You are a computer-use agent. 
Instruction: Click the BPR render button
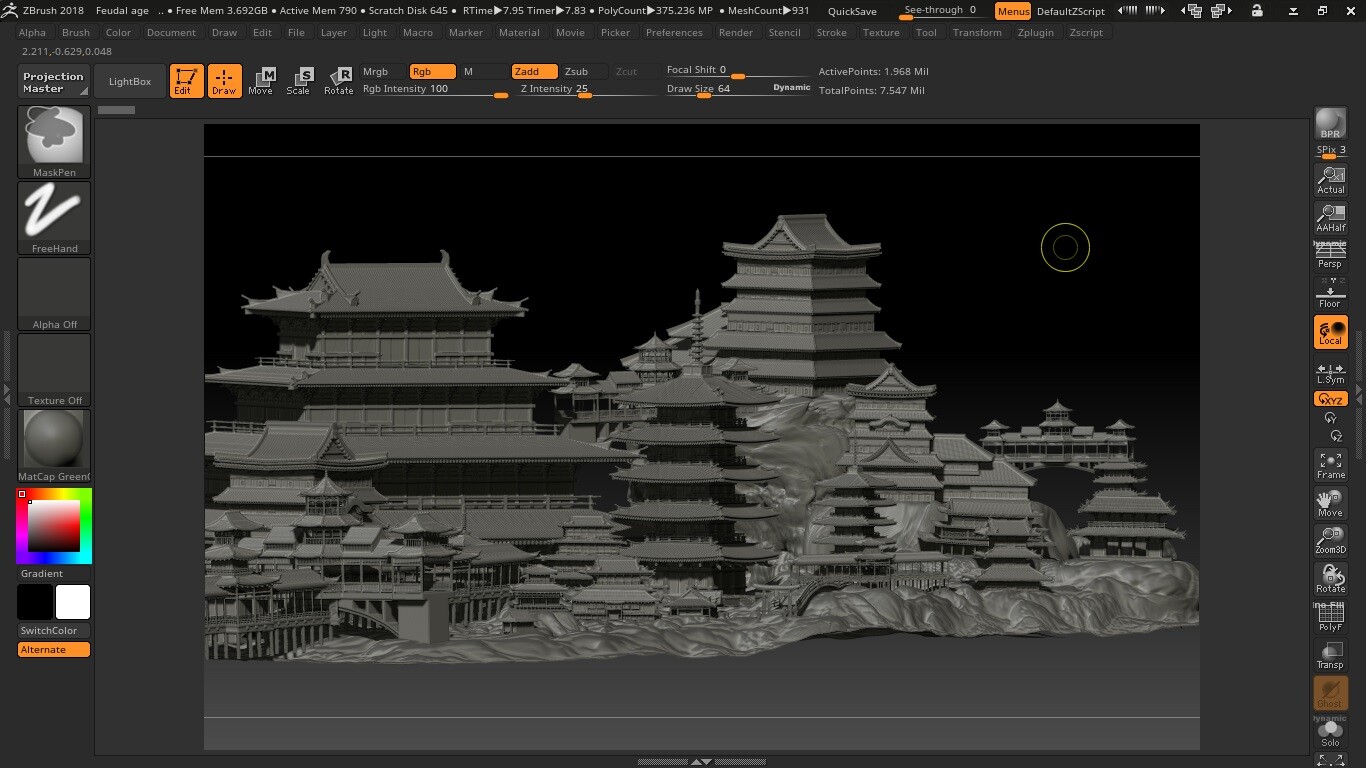(x=1330, y=123)
